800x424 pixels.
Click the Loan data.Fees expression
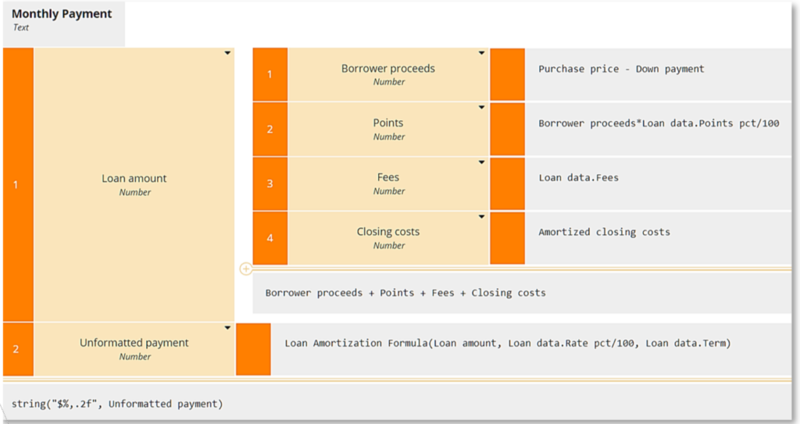point(578,177)
